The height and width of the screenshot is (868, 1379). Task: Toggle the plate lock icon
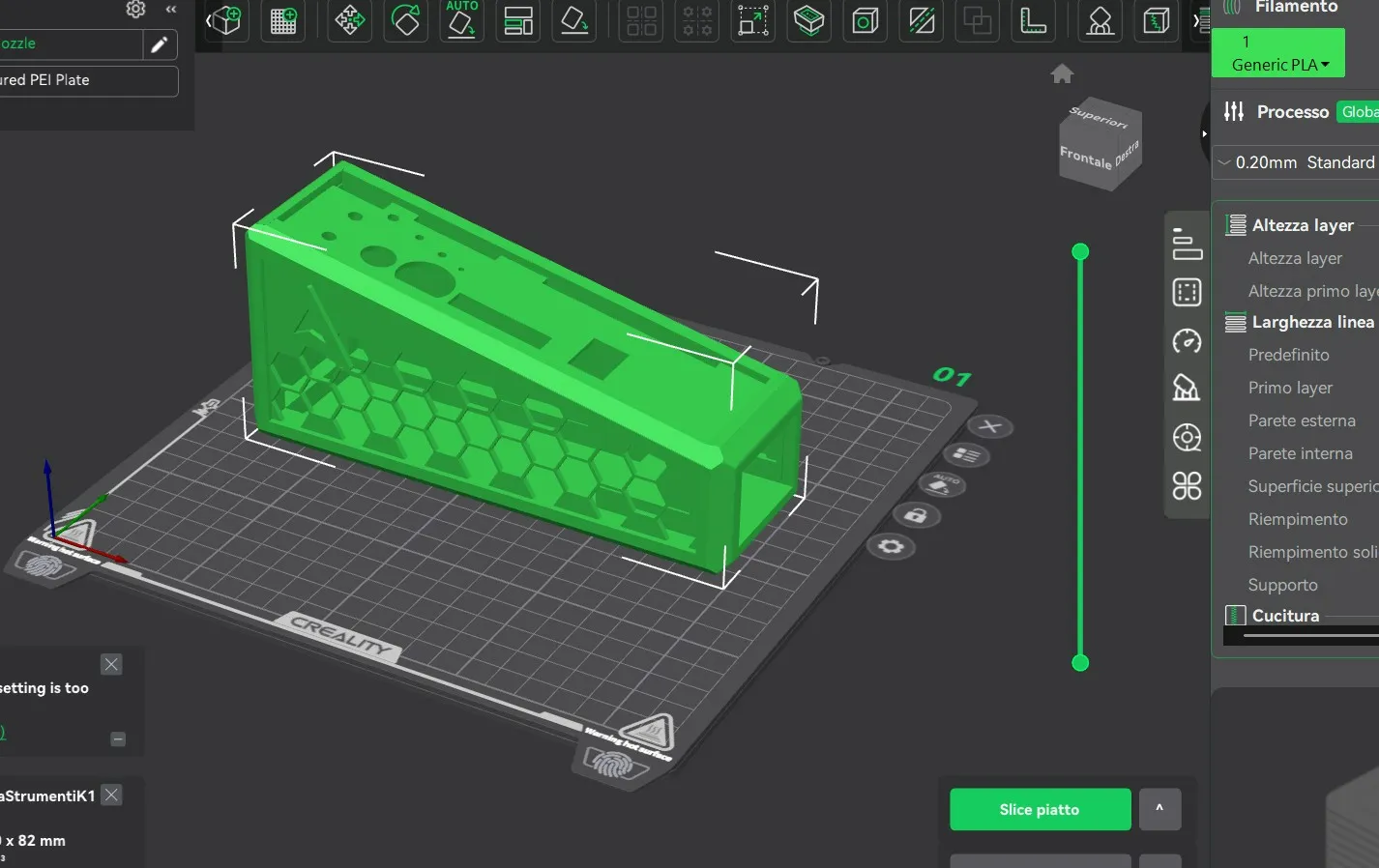click(915, 515)
